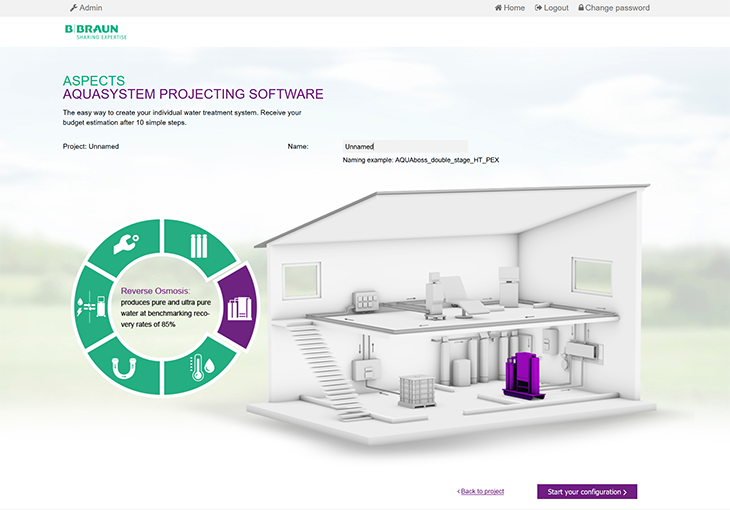Viewport: 730px width, 510px height.
Task: Select the dialysis machine supply segment
Action: pyautogui.click(x=92, y=306)
